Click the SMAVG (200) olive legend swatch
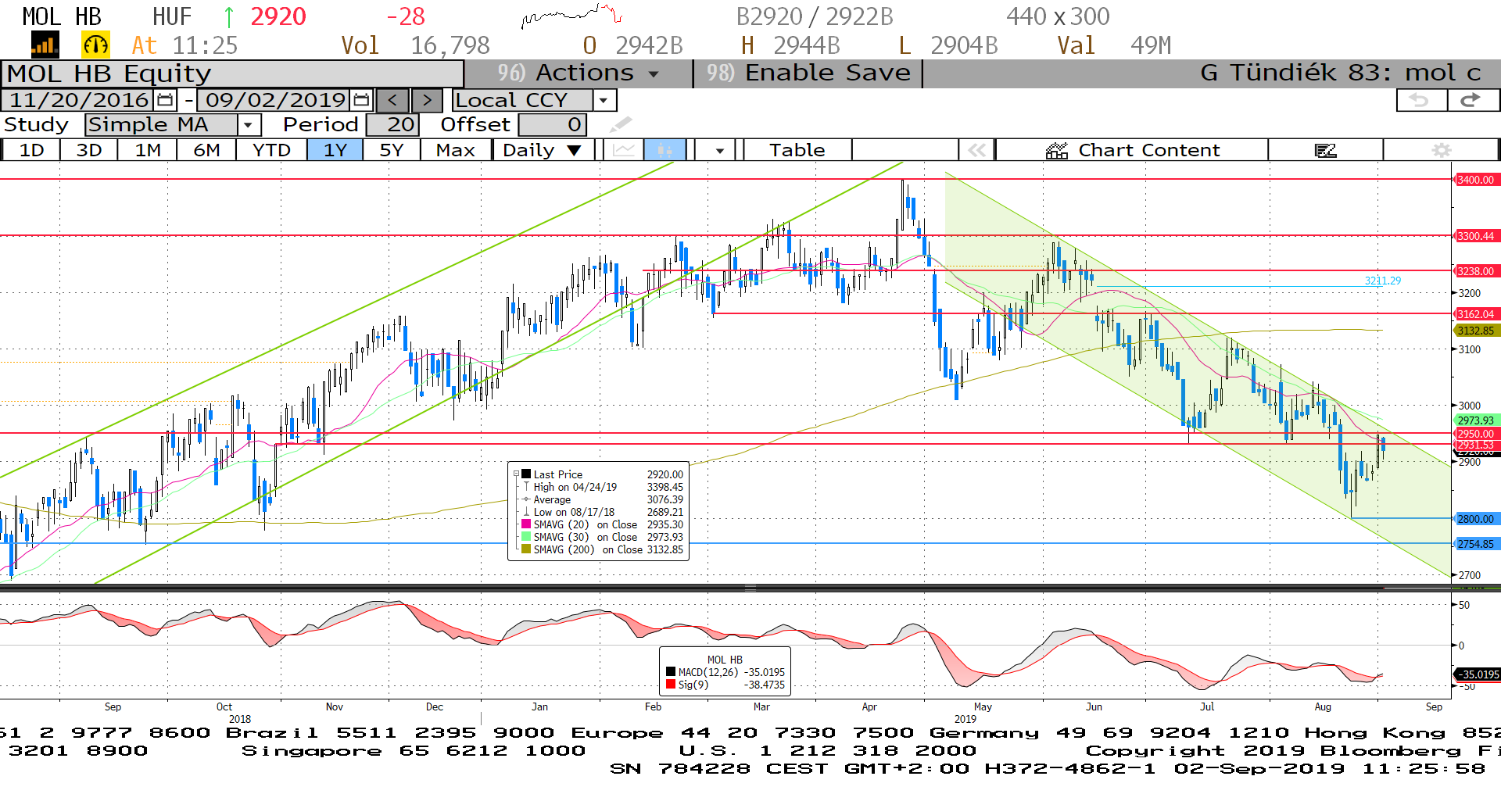Viewport: 1501px width, 812px height. coord(527,549)
